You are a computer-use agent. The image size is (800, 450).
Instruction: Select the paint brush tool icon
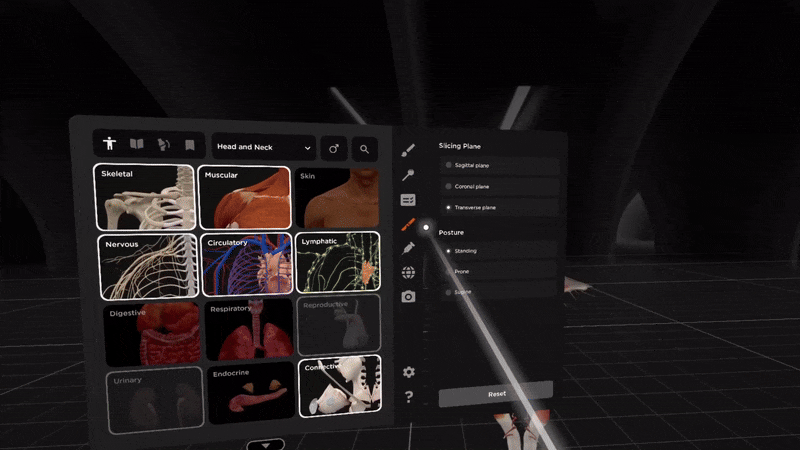pyautogui.click(x=408, y=150)
